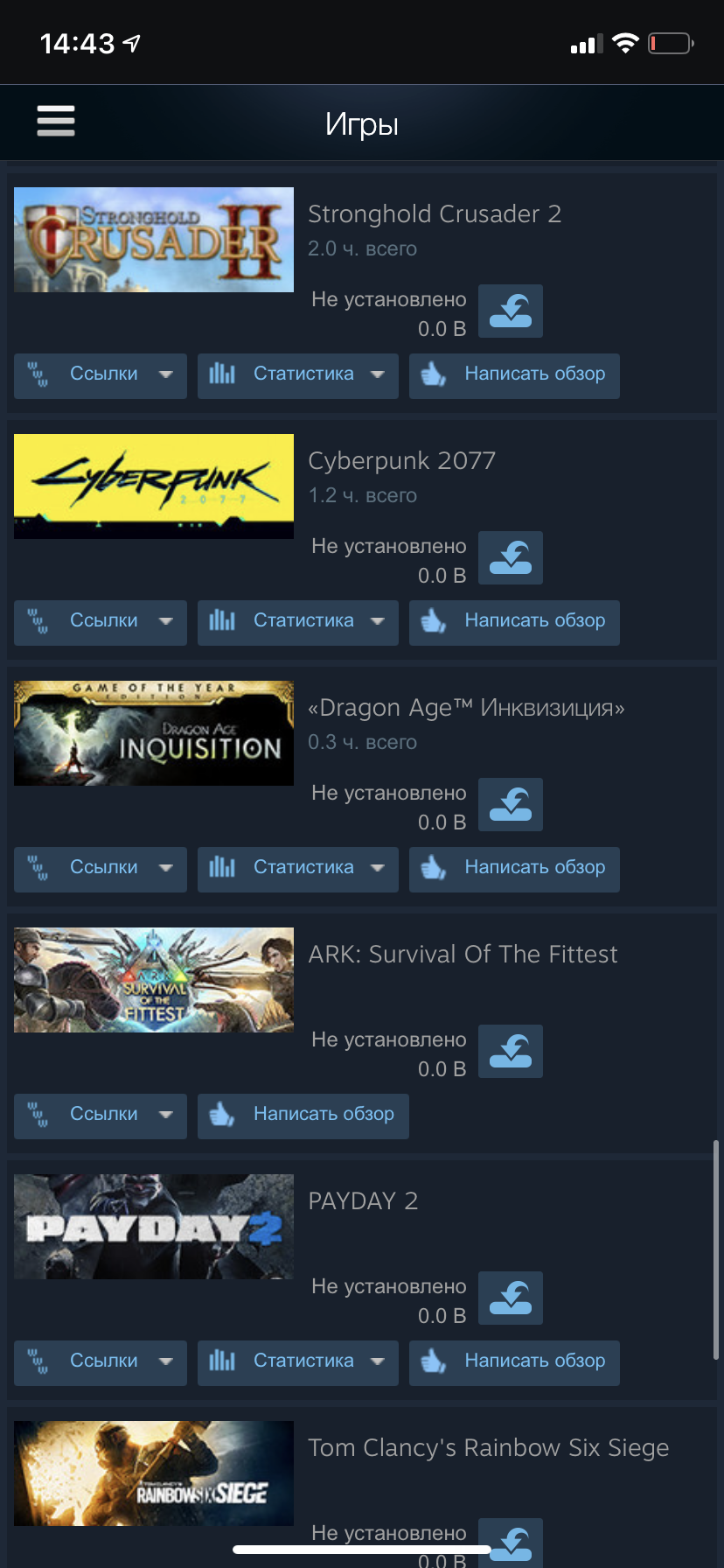Tap the download icon for PAYDAY 2
The height and width of the screenshot is (1568, 724).
[511, 1298]
